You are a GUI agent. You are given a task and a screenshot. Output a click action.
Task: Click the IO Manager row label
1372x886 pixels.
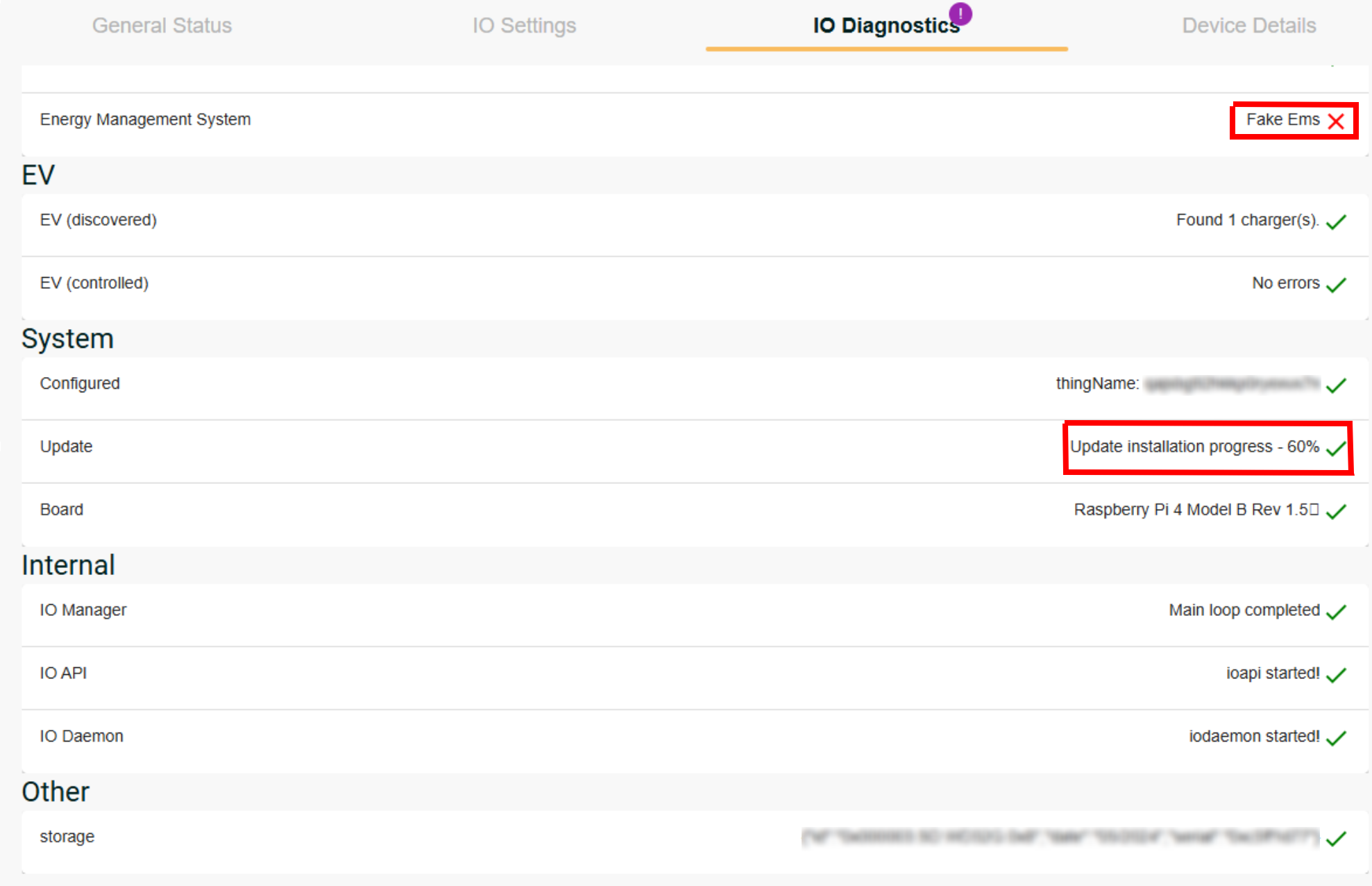[x=83, y=610]
